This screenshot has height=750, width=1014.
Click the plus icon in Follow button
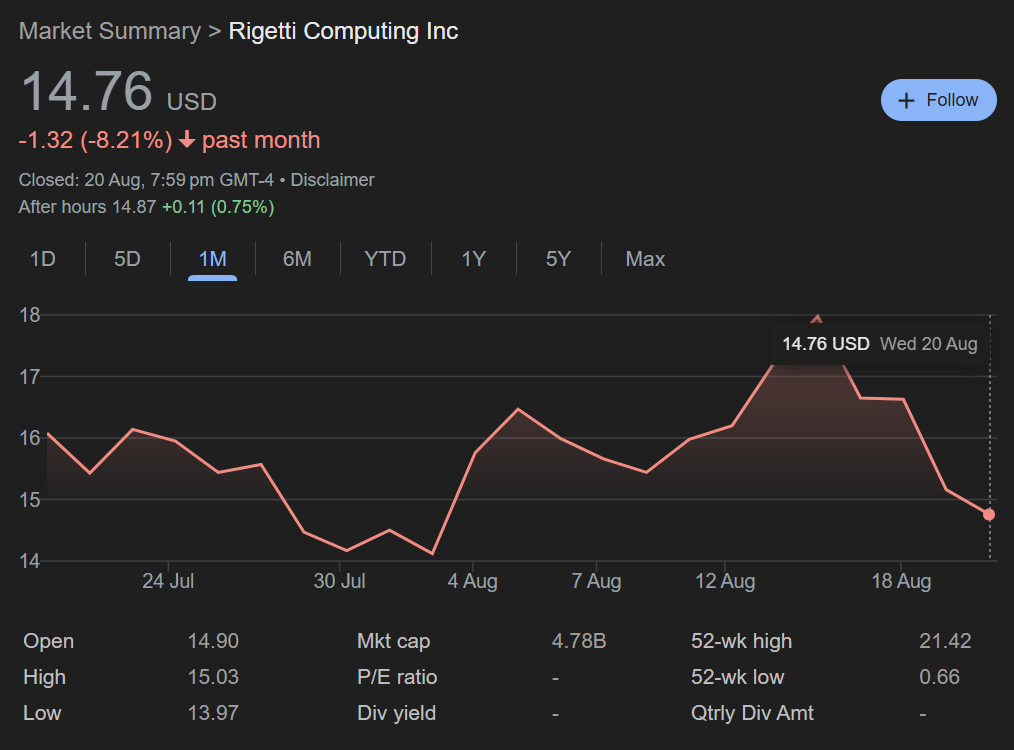tap(907, 101)
